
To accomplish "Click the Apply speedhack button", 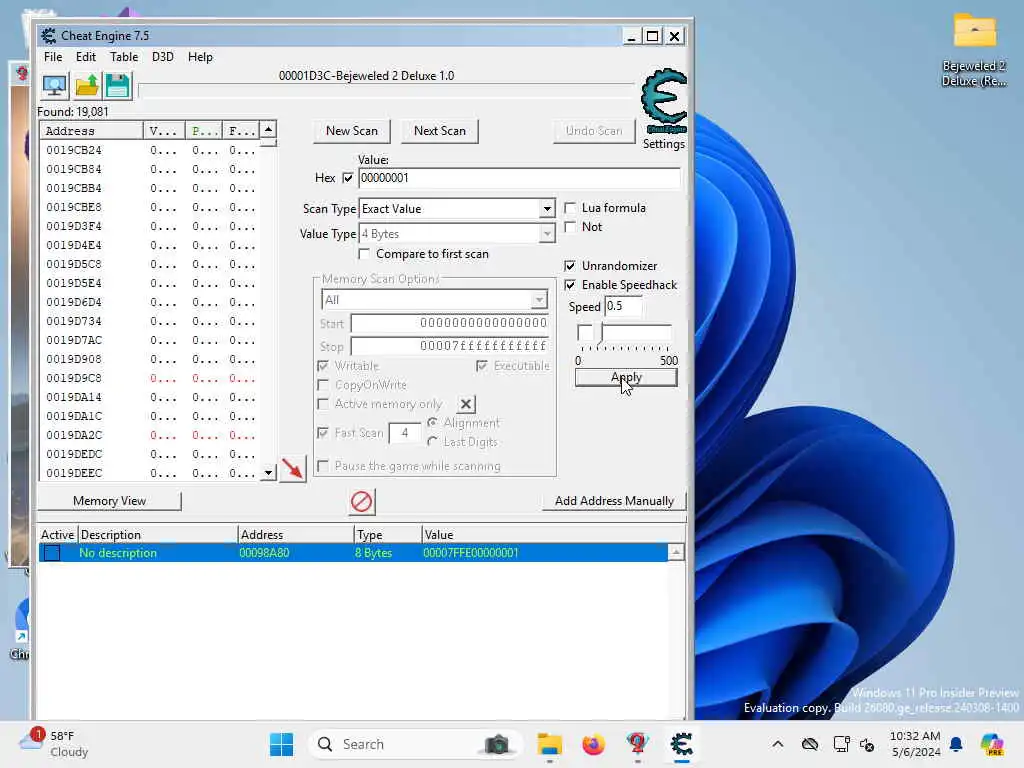I will 626,377.
